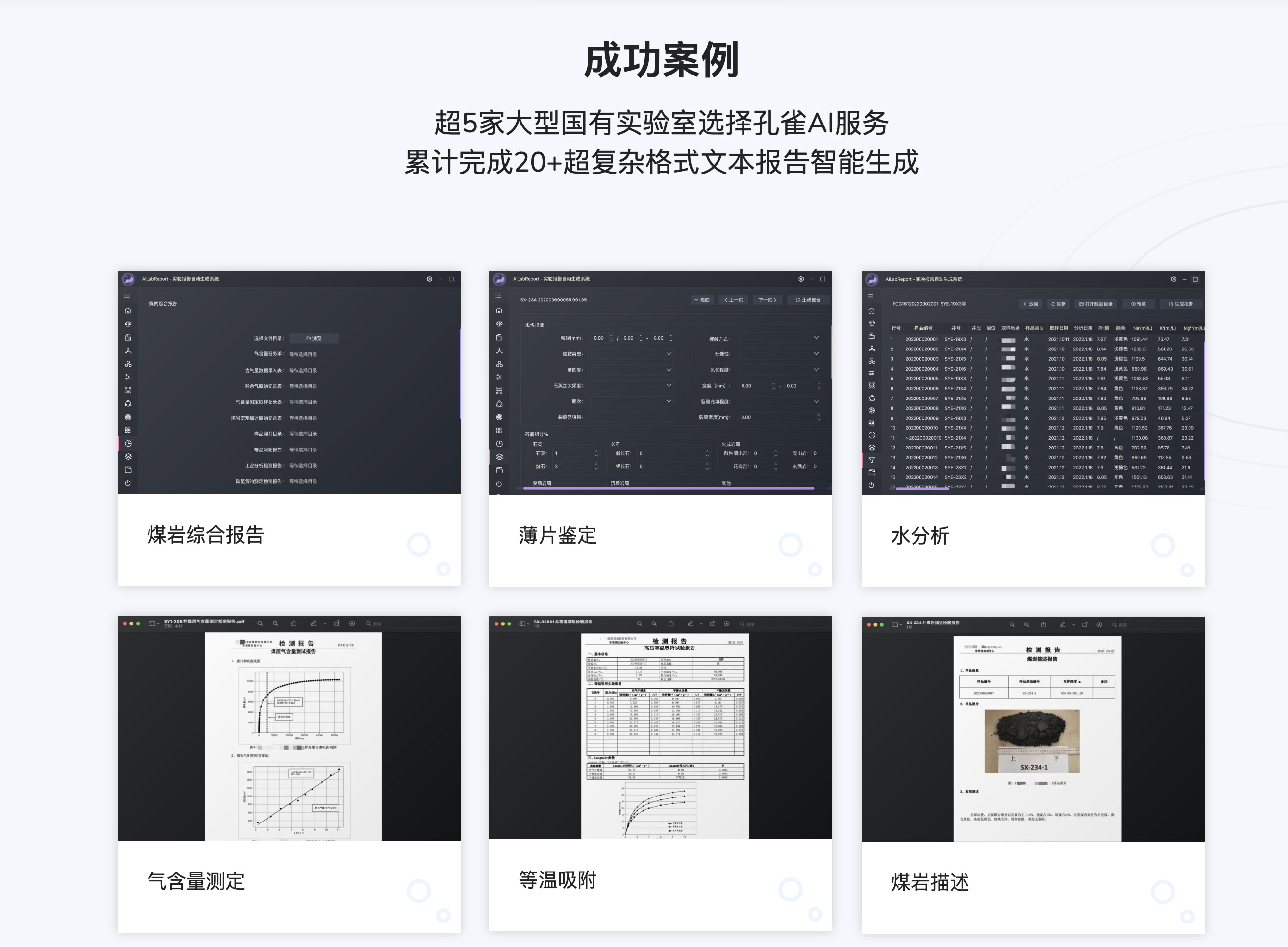Click the four-squares grid sidebar icon in 水分析 screenshot
This screenshot has width=1288, height=947.
point(872,423)
